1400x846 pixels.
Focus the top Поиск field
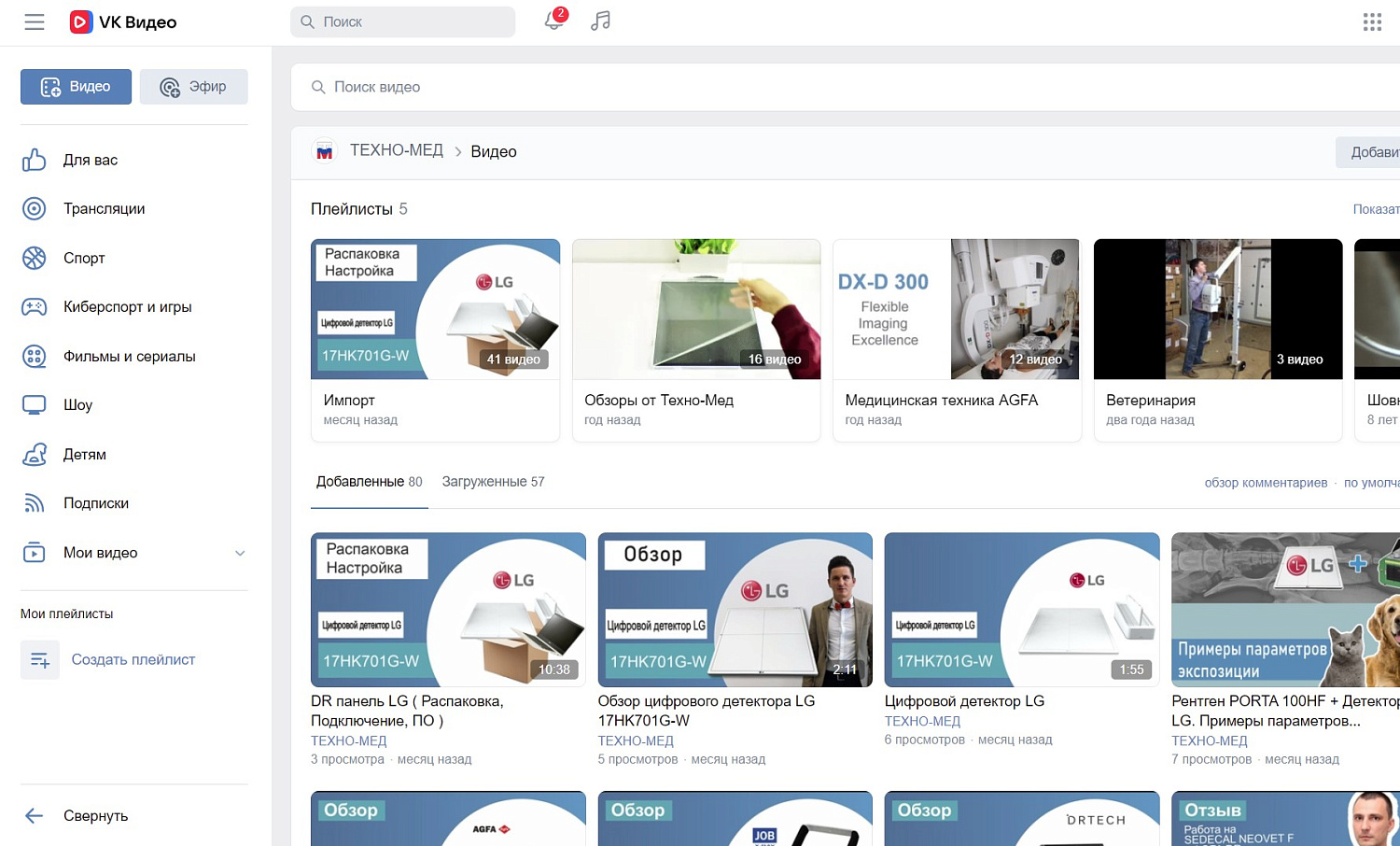[x=403, y=21]
